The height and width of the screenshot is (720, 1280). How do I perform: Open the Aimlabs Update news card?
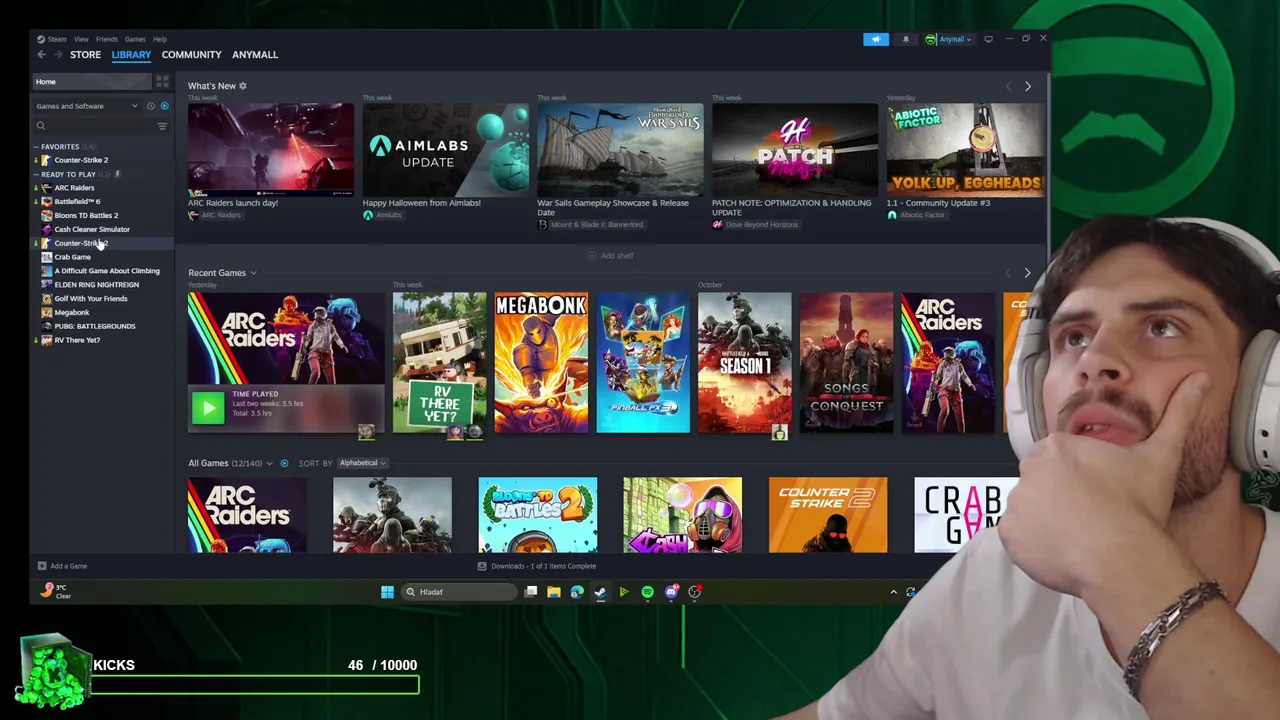pos(445,150)
